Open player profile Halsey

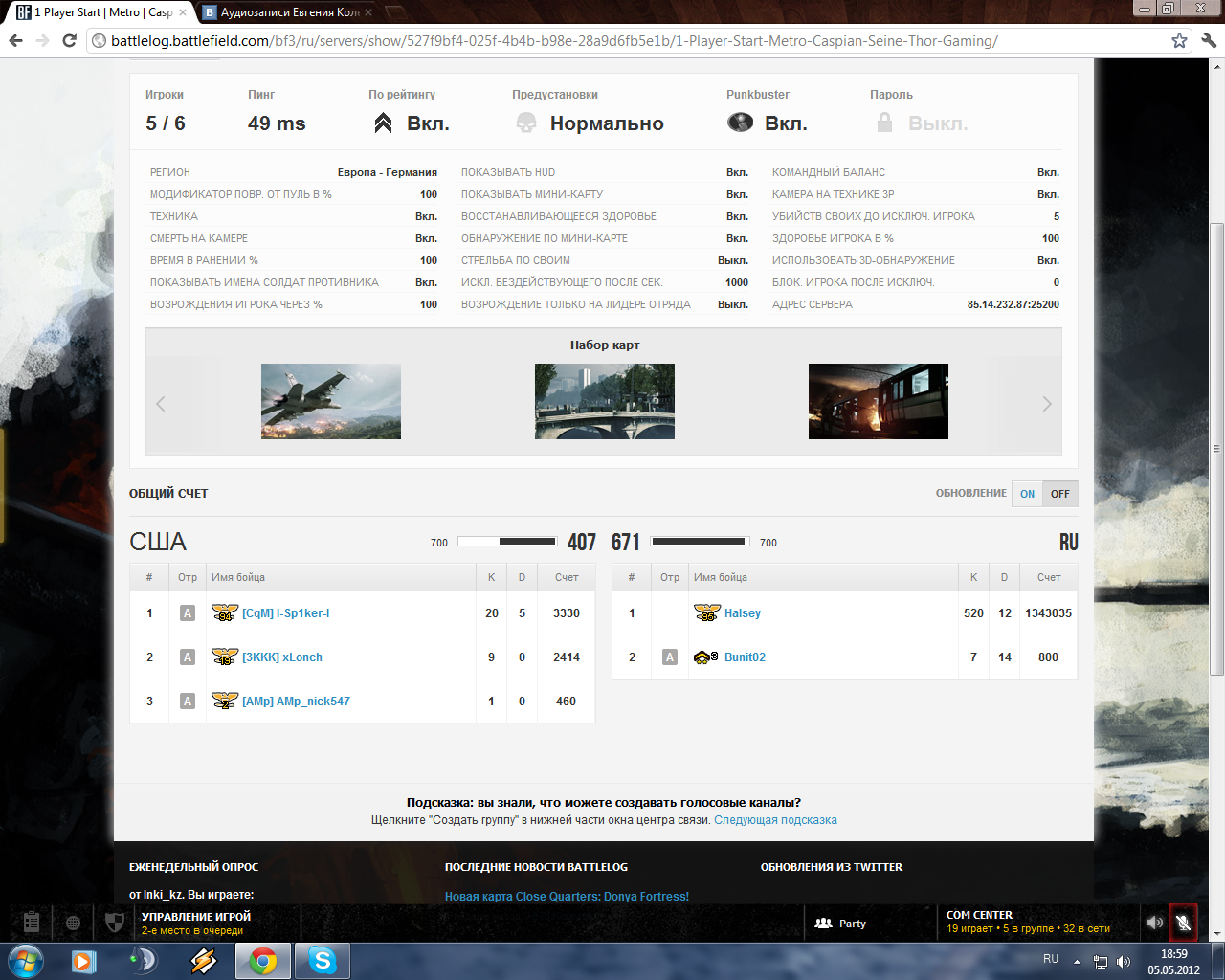(743, 613)
